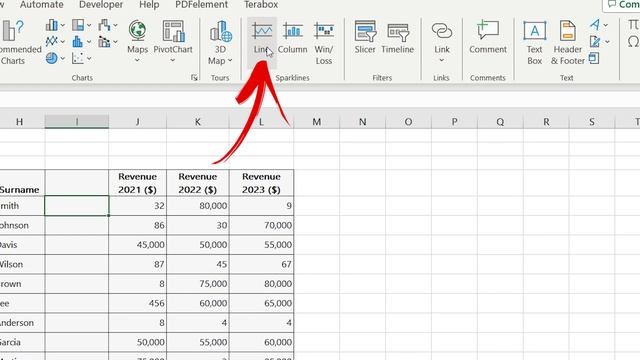Image resolution: width=640 pixels, height=360 pixels.
Task: Open Header & Footer
Action: click(568, 42)
